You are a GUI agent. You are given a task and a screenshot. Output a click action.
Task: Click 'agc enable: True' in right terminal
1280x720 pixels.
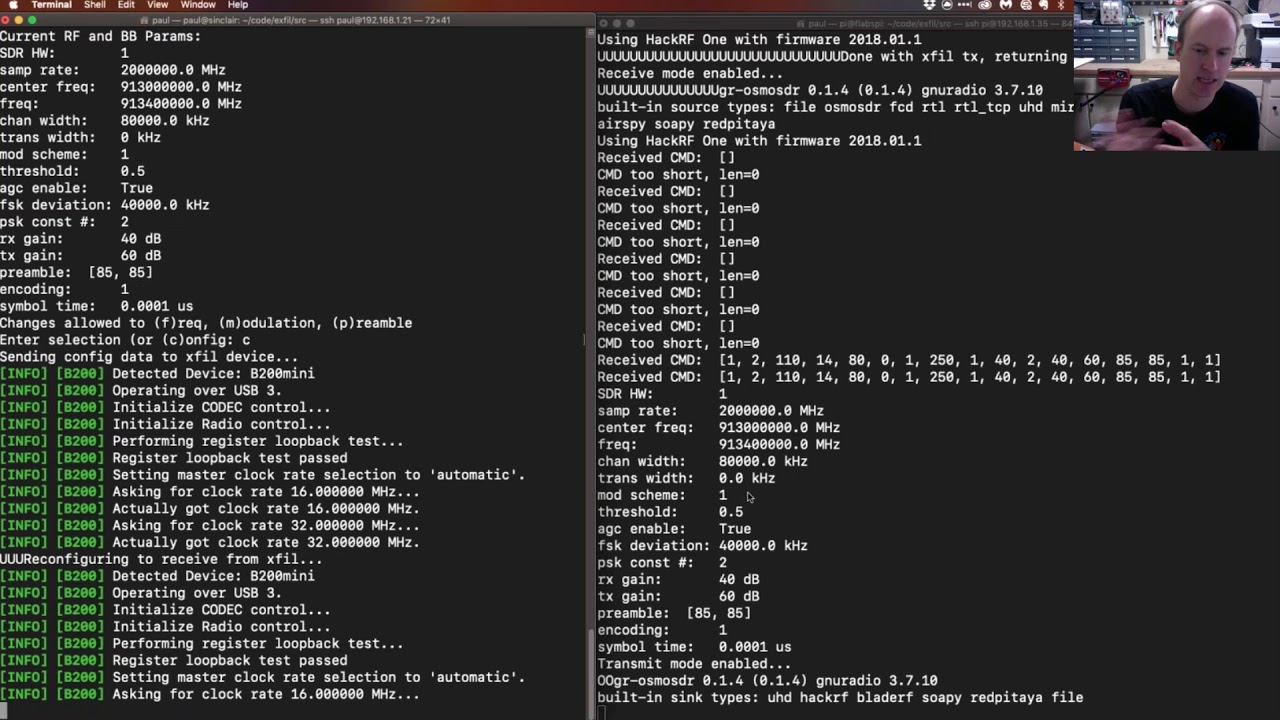click(x=674, y=529)
